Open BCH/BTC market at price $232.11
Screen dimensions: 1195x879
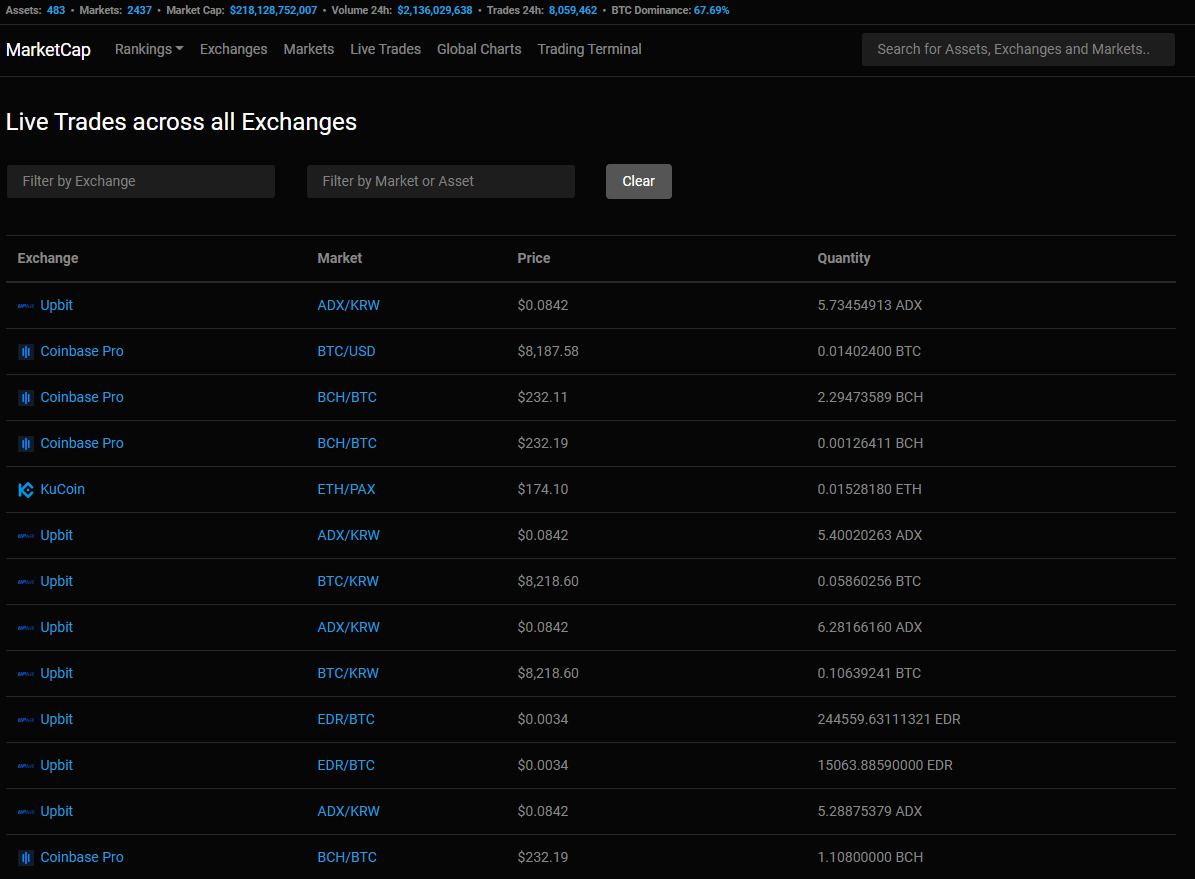(x=347, y=397)
